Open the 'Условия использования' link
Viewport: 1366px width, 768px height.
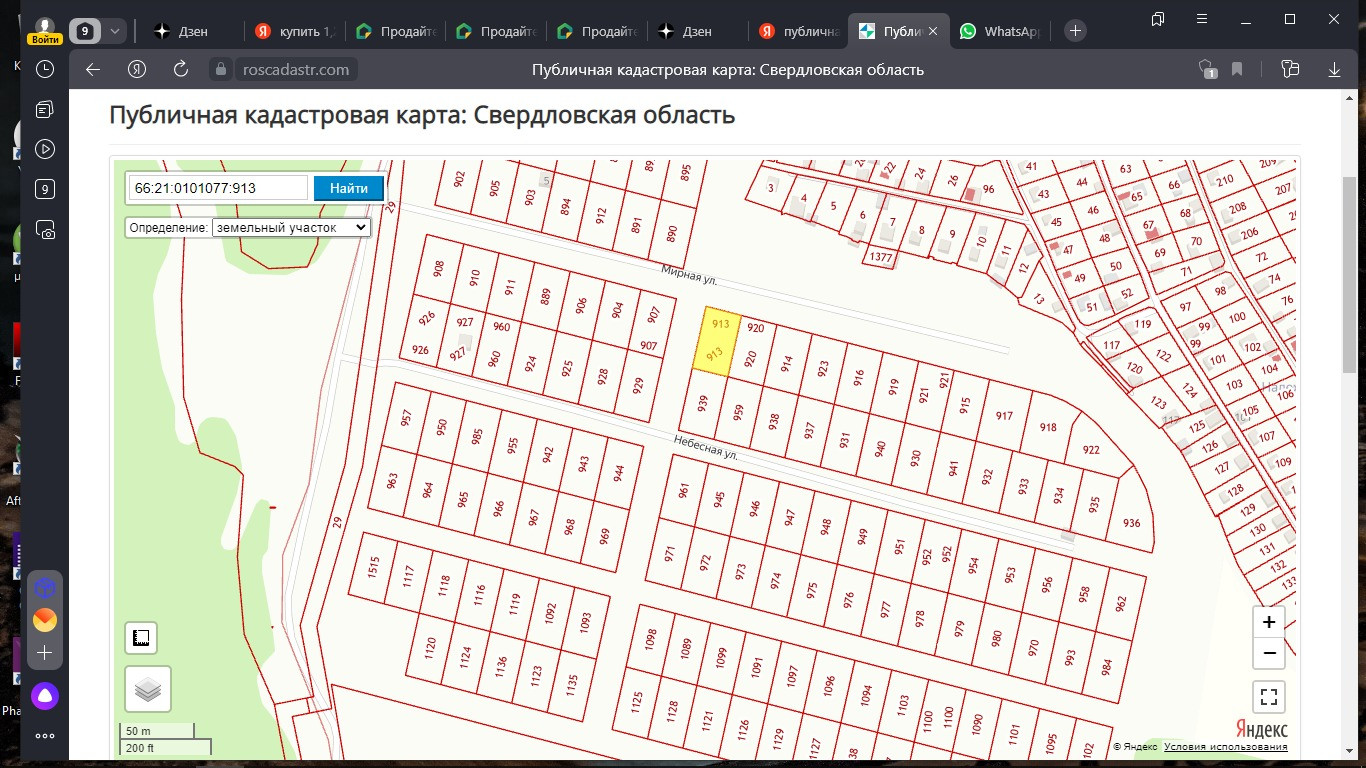1225,747
